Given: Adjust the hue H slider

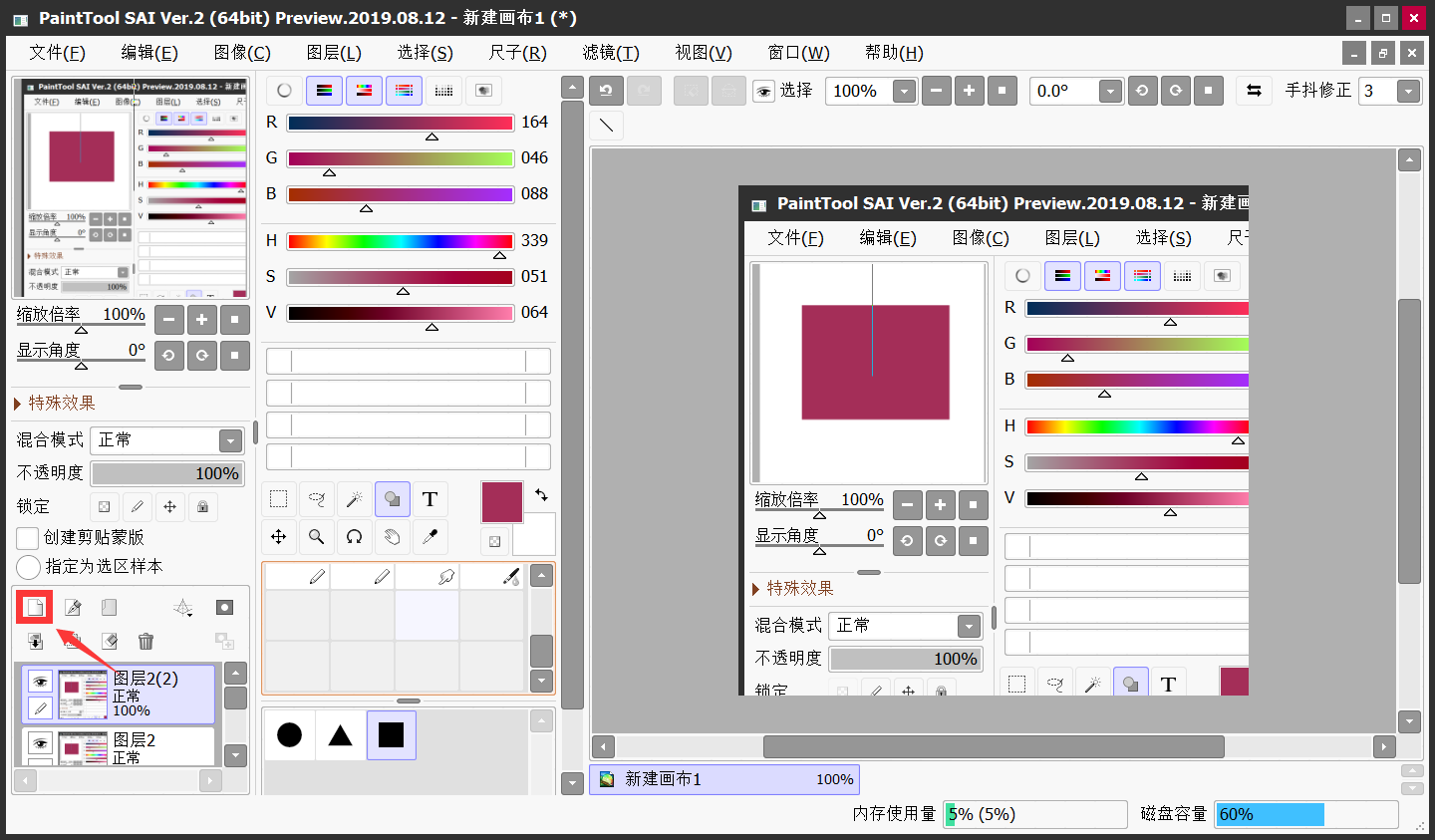Looking at the screenshot, I should tap(401, 241).
